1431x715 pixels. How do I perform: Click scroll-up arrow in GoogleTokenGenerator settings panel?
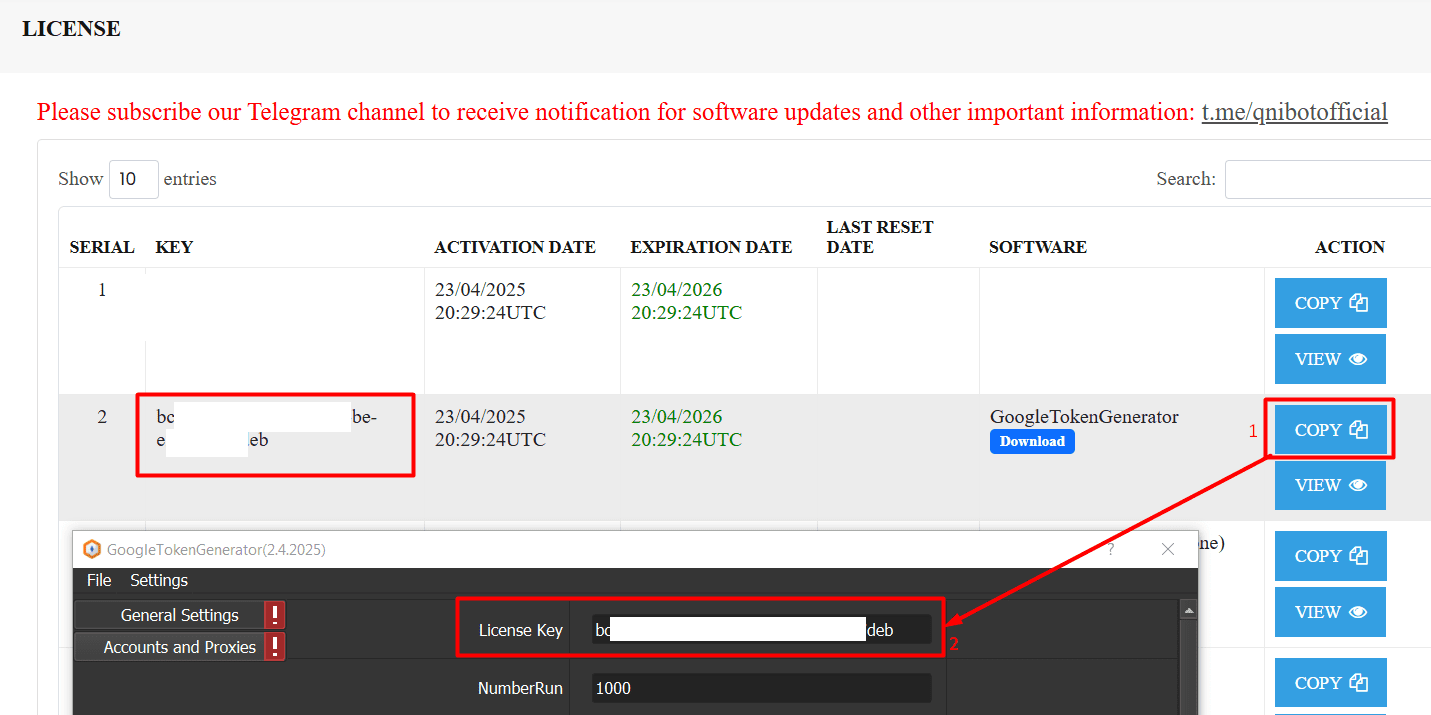point(1189,610)
